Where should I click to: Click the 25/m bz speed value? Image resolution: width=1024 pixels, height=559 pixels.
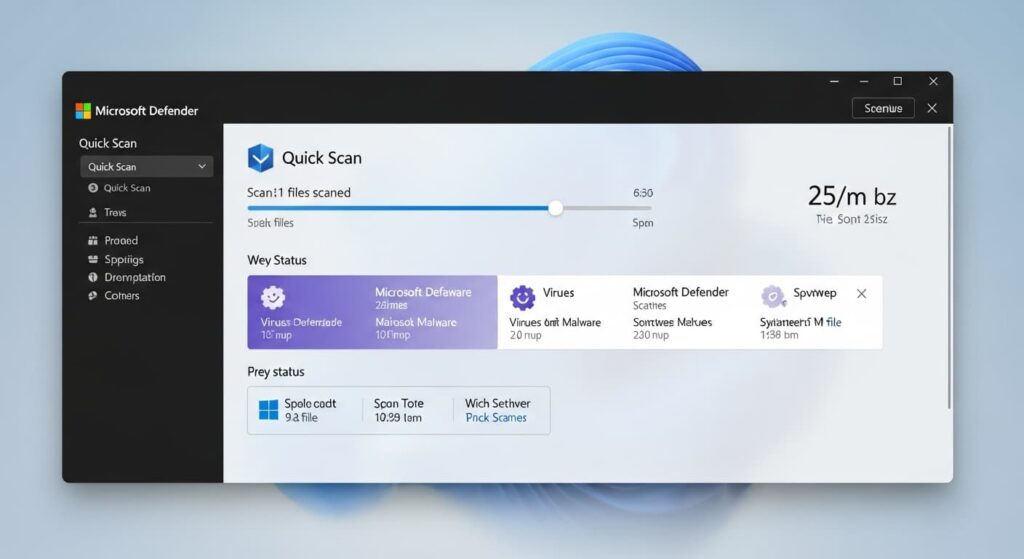pos(852,196)
